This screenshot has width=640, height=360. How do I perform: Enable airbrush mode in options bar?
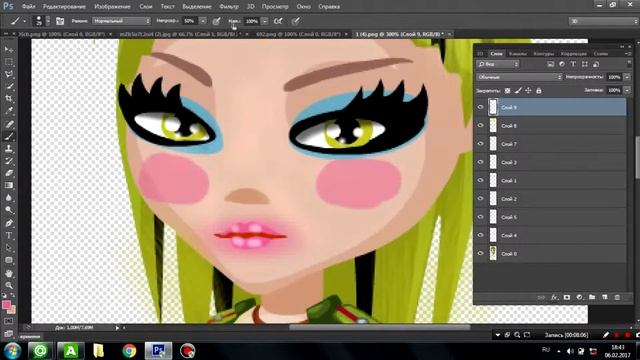[x=278, y=21]
